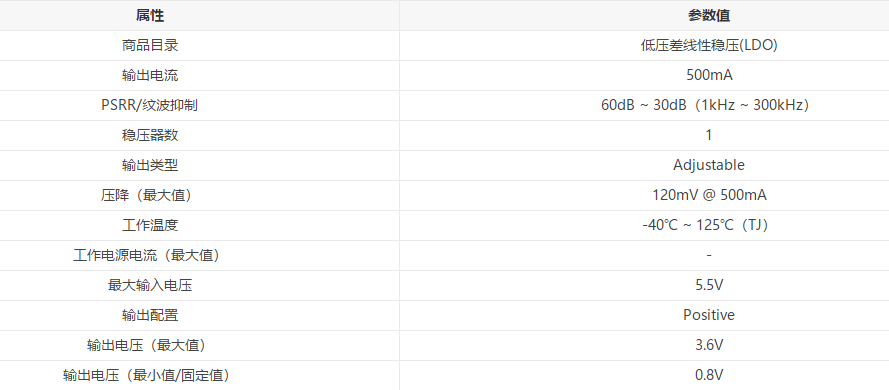Select the -40℃ ~ 125℃（TJ）value

tap(709, 226)
